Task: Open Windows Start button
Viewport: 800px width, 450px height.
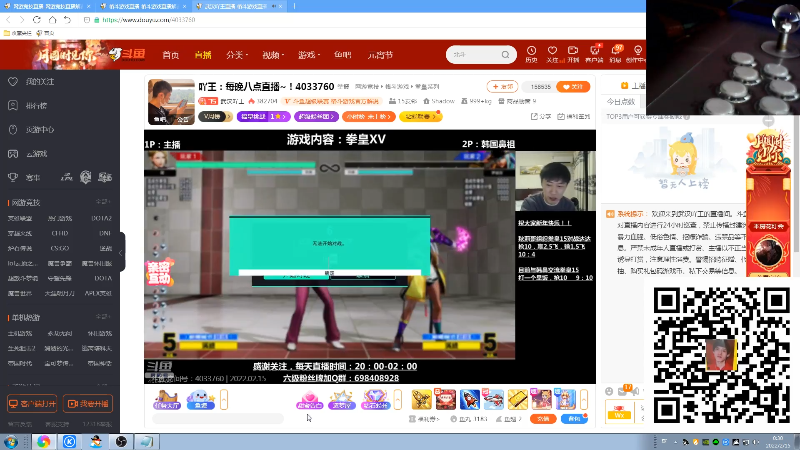Action: click(10, 441)
